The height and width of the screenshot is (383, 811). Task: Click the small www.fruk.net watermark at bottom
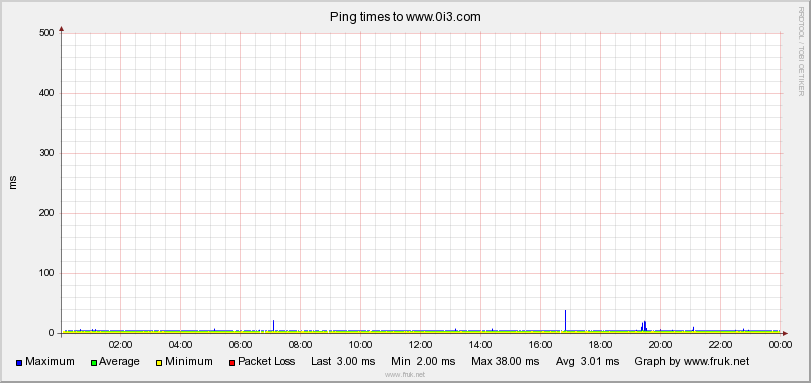pos(405,375)
